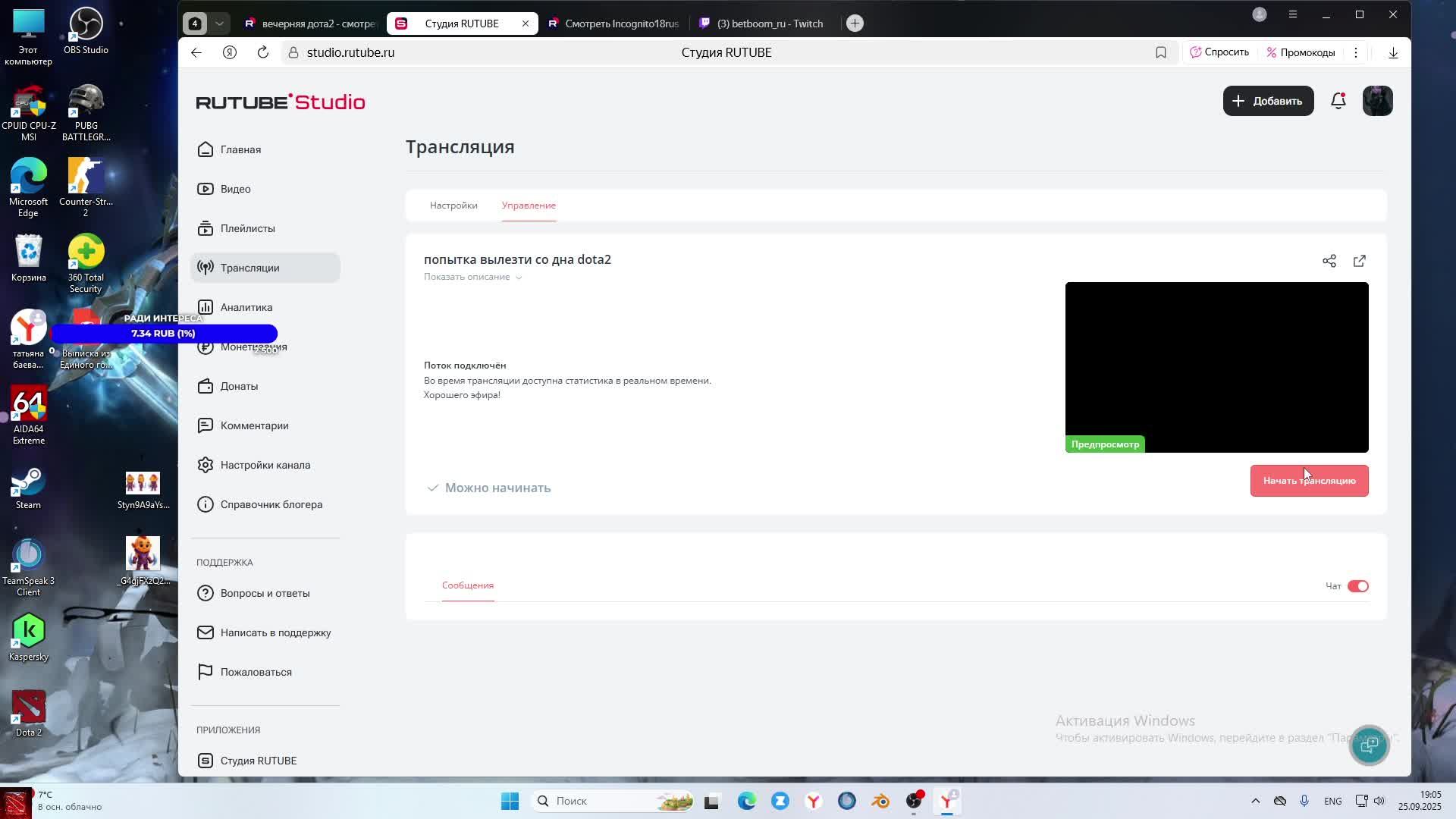Image resolution: width=1456 pixels, height=819 pixels.
Task: Open the support chat bubble icon
Action: [1369, 745]
